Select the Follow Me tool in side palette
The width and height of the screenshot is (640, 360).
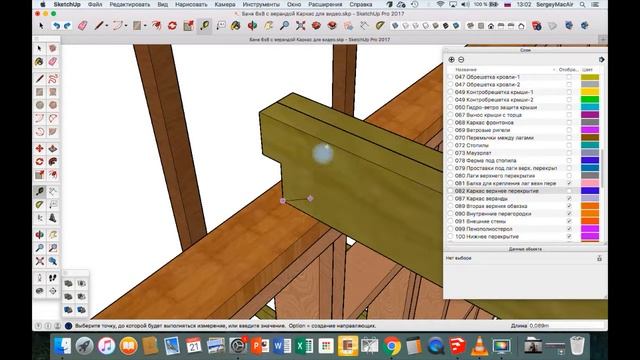pos(53,162)
